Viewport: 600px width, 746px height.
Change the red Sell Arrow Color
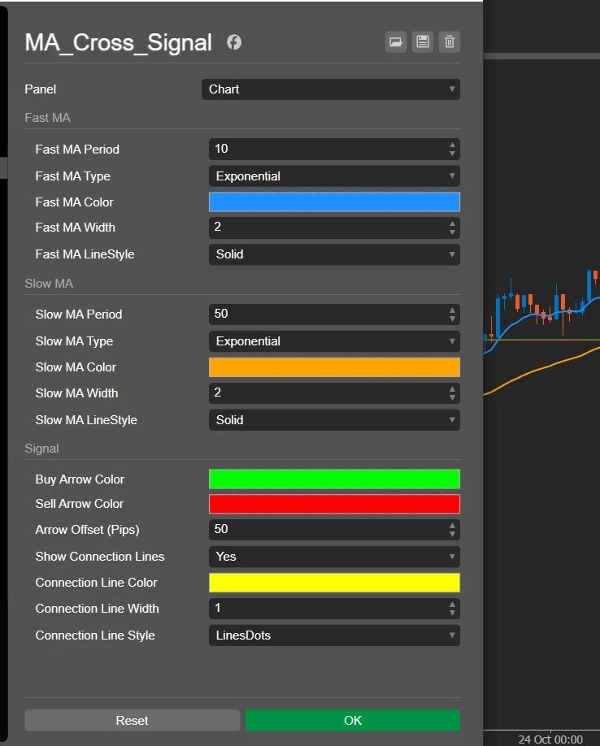(x=334, y=504)
